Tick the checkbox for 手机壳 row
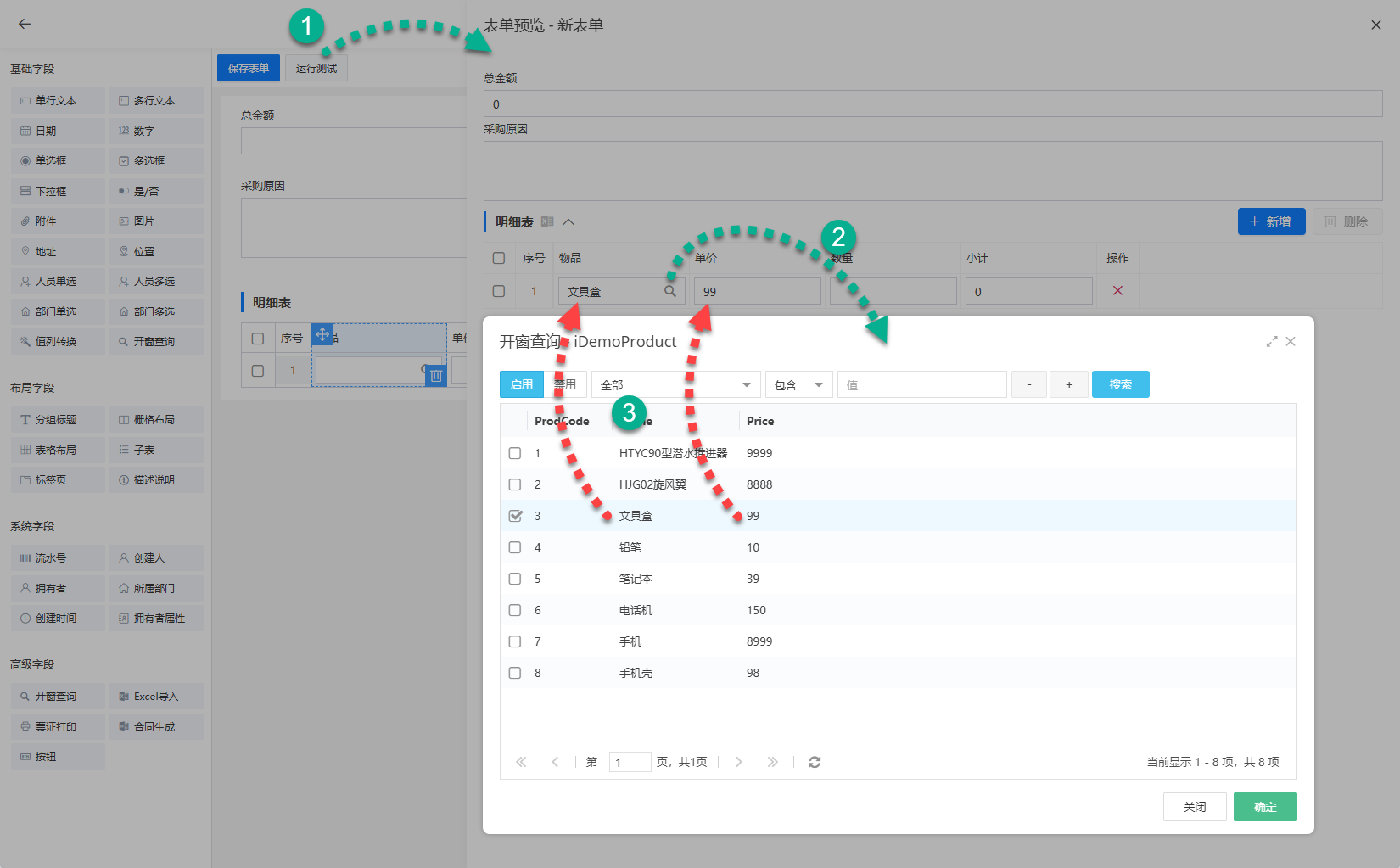This screenshot has width=1400, height=868. click(515, 673)
